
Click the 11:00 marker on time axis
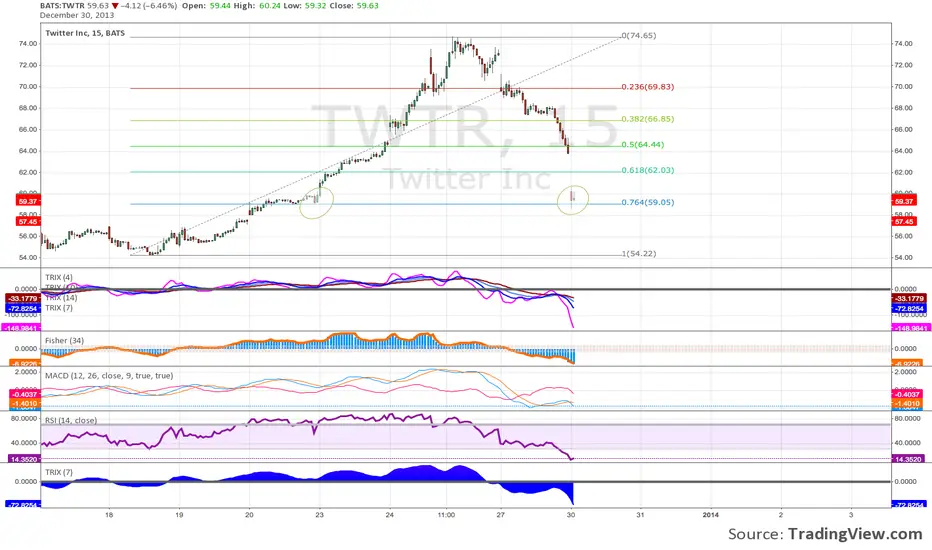(x=446, y=515)
